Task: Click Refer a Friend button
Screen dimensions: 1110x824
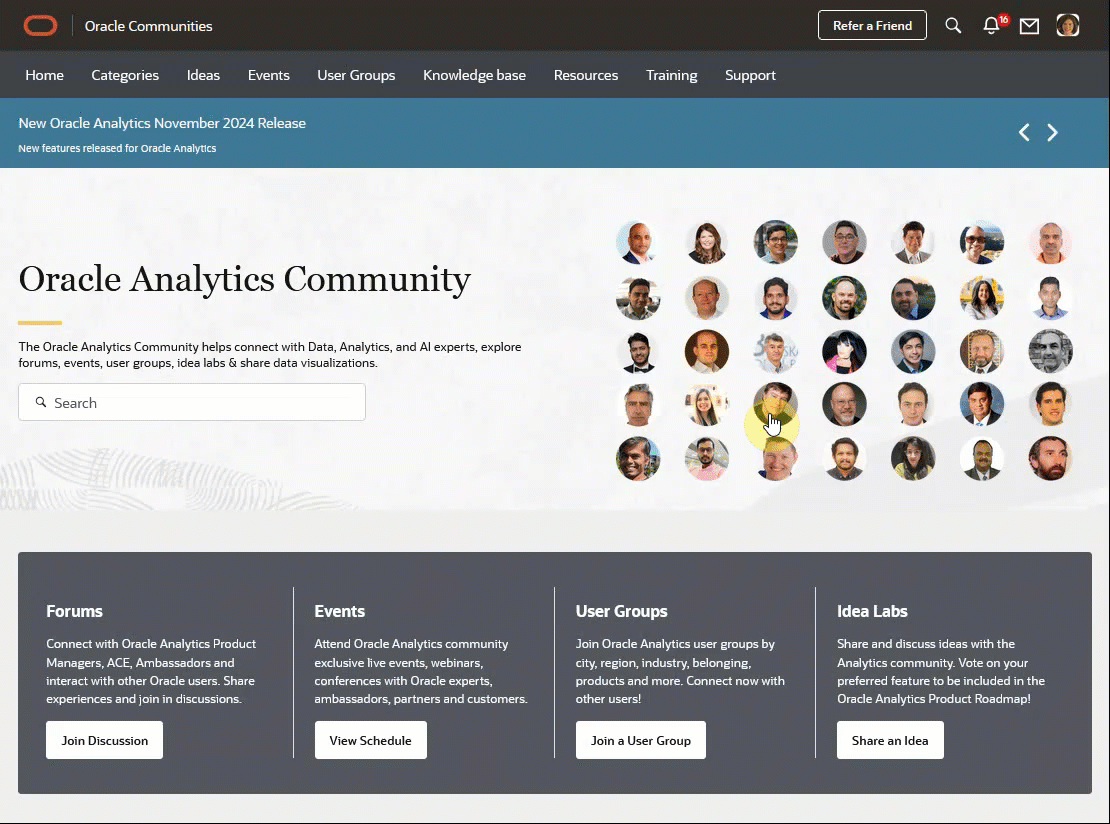Action: (872, 25)
